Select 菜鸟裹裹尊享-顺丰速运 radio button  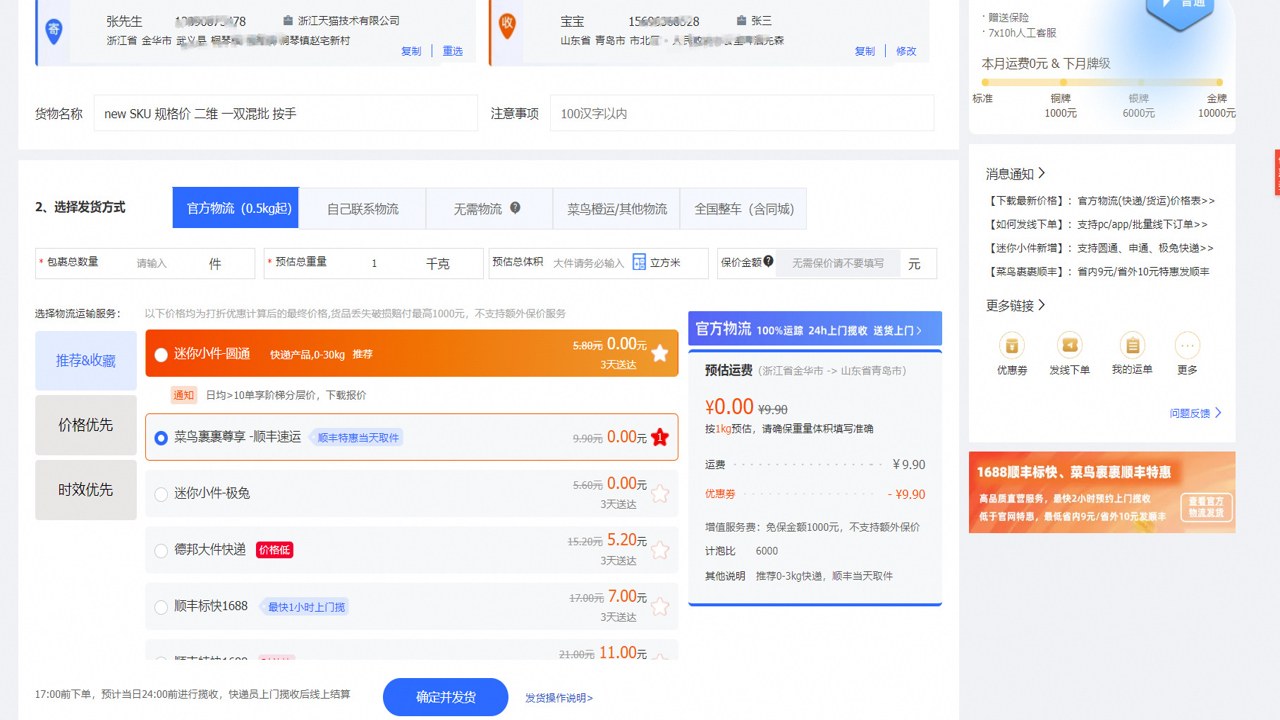coord(161,438)
